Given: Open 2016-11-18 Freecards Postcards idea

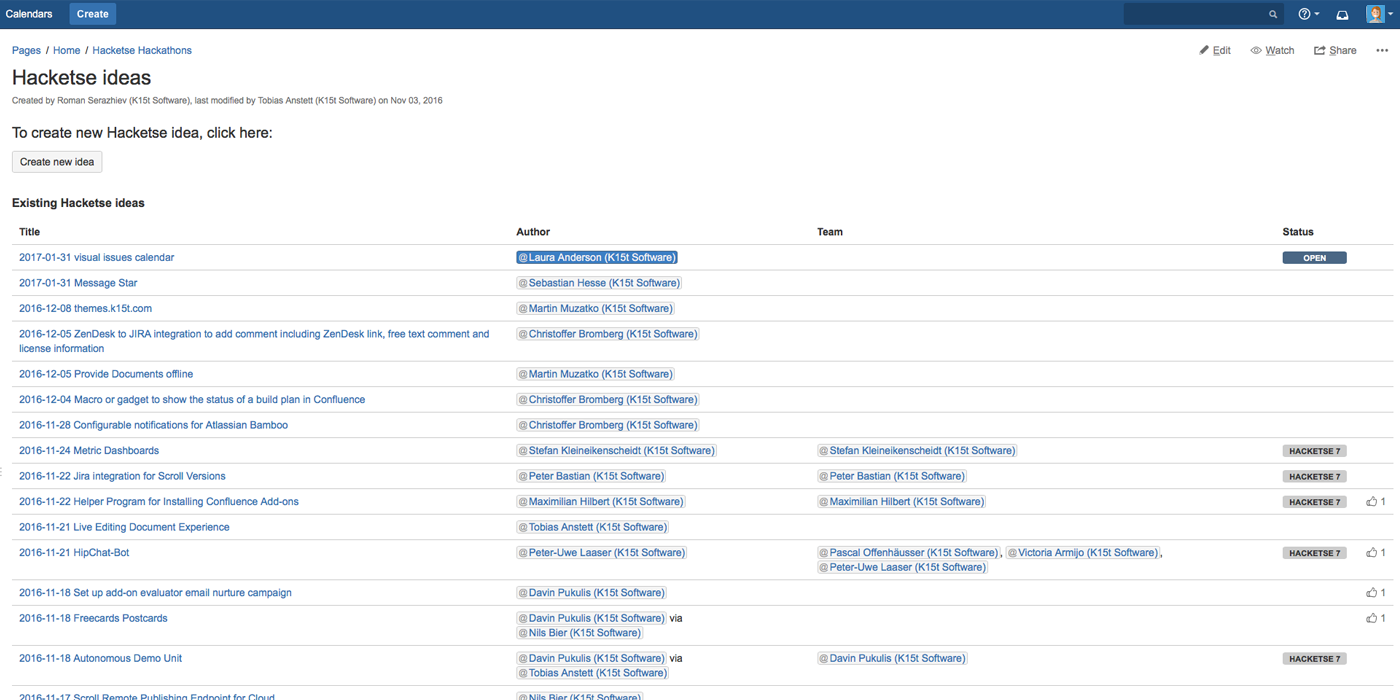Looking at the screenshot, I should [93, 618].
